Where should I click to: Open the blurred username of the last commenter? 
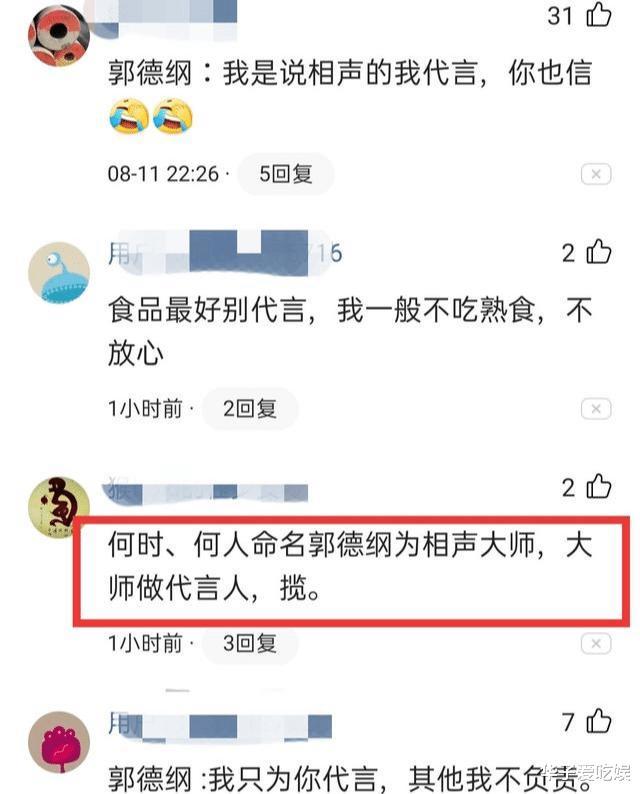(220, 726)
